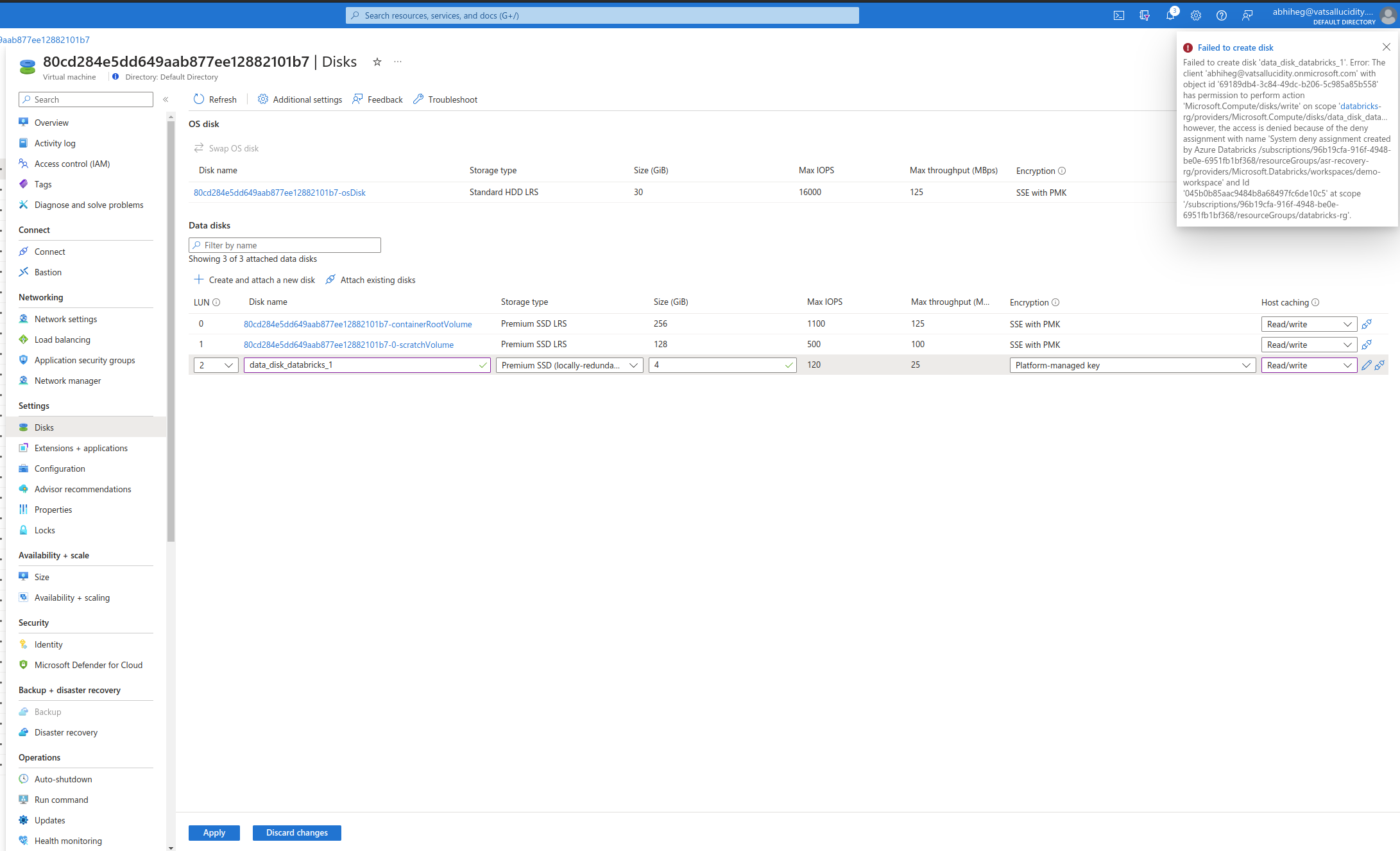Image resolution: width=1400 pixels, height=851 pixels.
Task: Click the Apply button
Action: (x=214, y=832)
